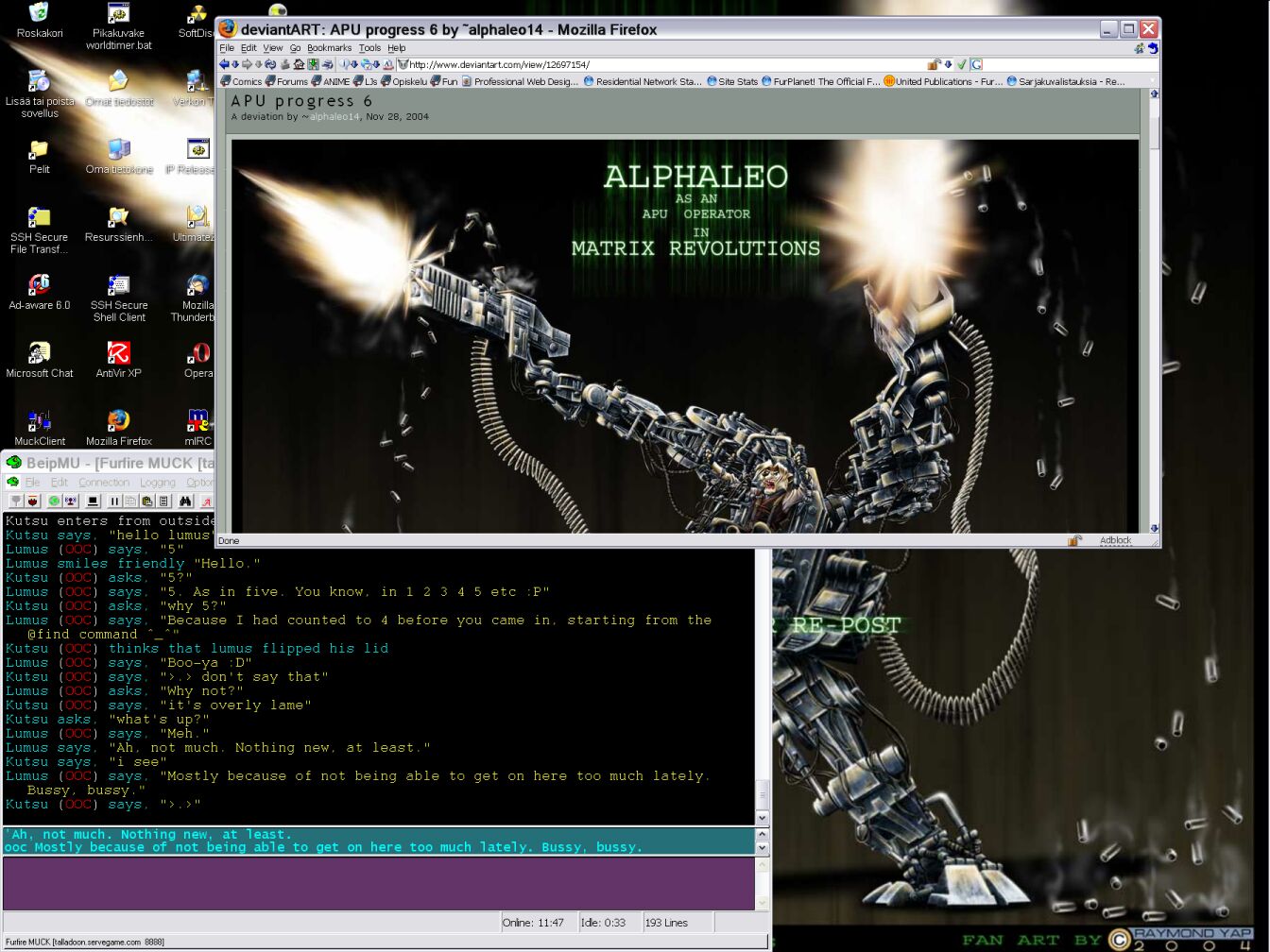Click the APU progress artwork image
The width and height of the screenshot is (1270, 952).
point(685,335)
